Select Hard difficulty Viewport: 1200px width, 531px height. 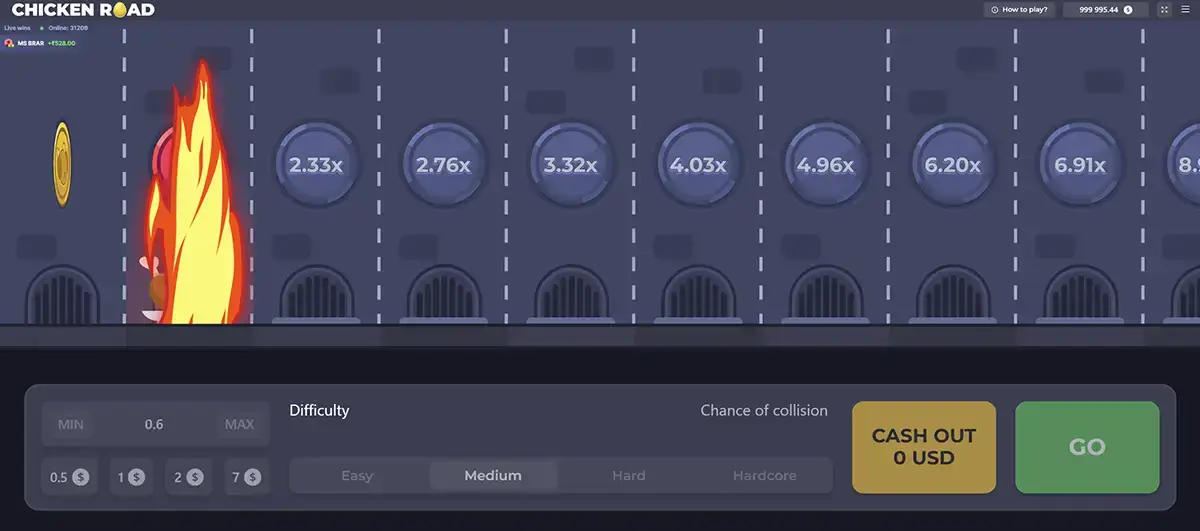[x=629, y=476]
